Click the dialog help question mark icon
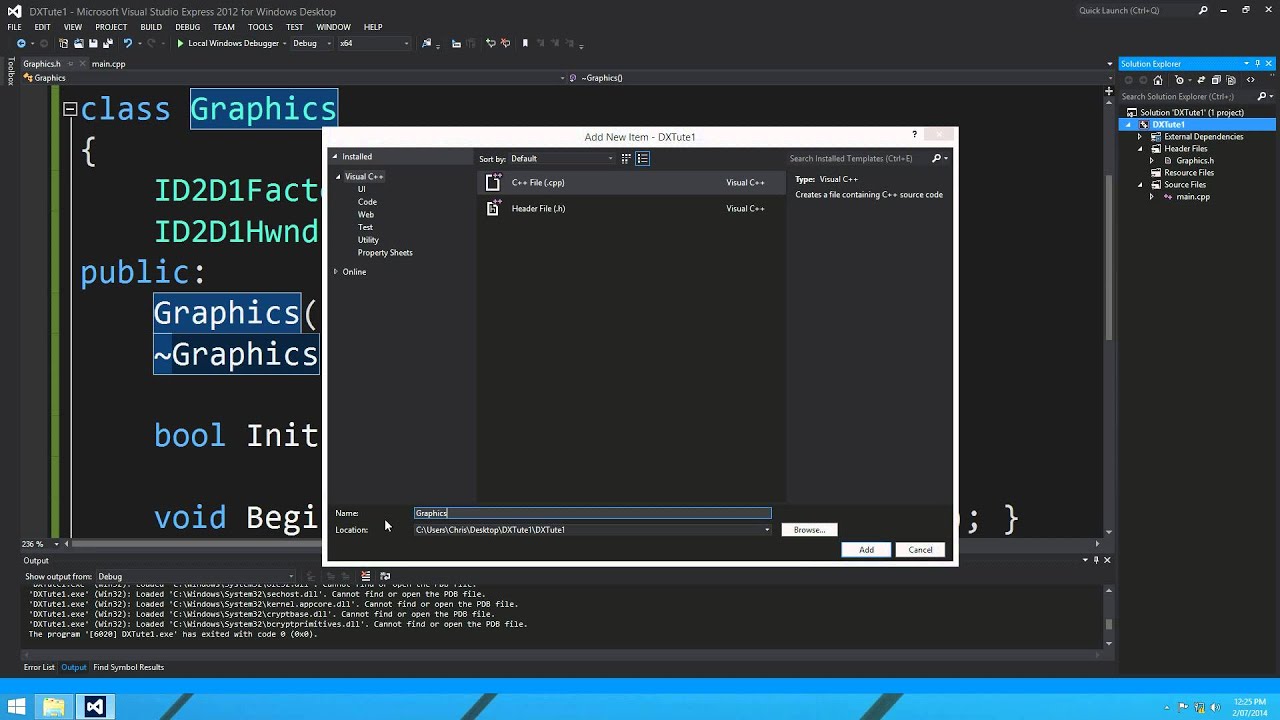This screenshot has height=720, width=1280. click(x=914, y=134)
